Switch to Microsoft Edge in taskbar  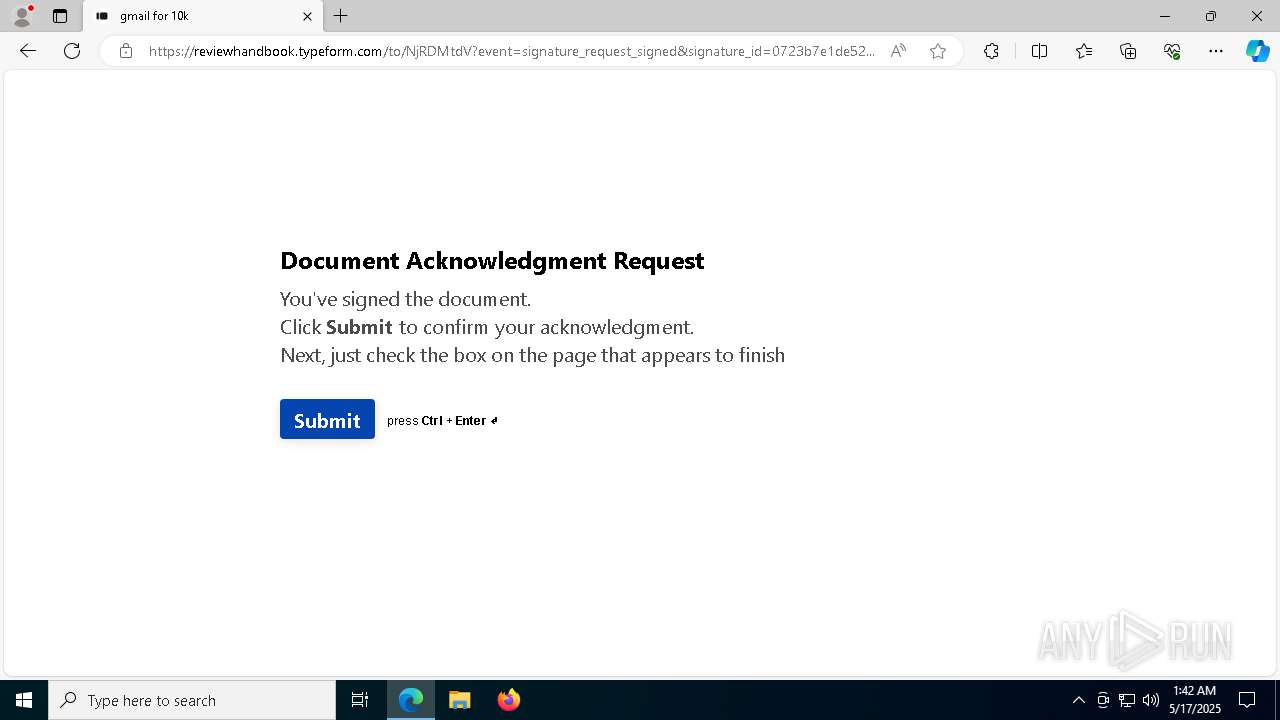pos(411,700)
